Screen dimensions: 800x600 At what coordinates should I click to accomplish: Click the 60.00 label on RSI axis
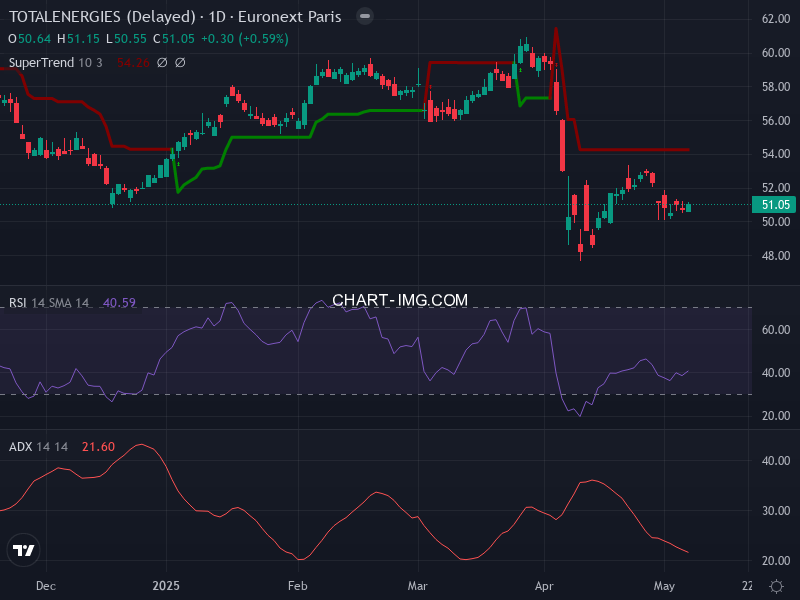[776, 330]
